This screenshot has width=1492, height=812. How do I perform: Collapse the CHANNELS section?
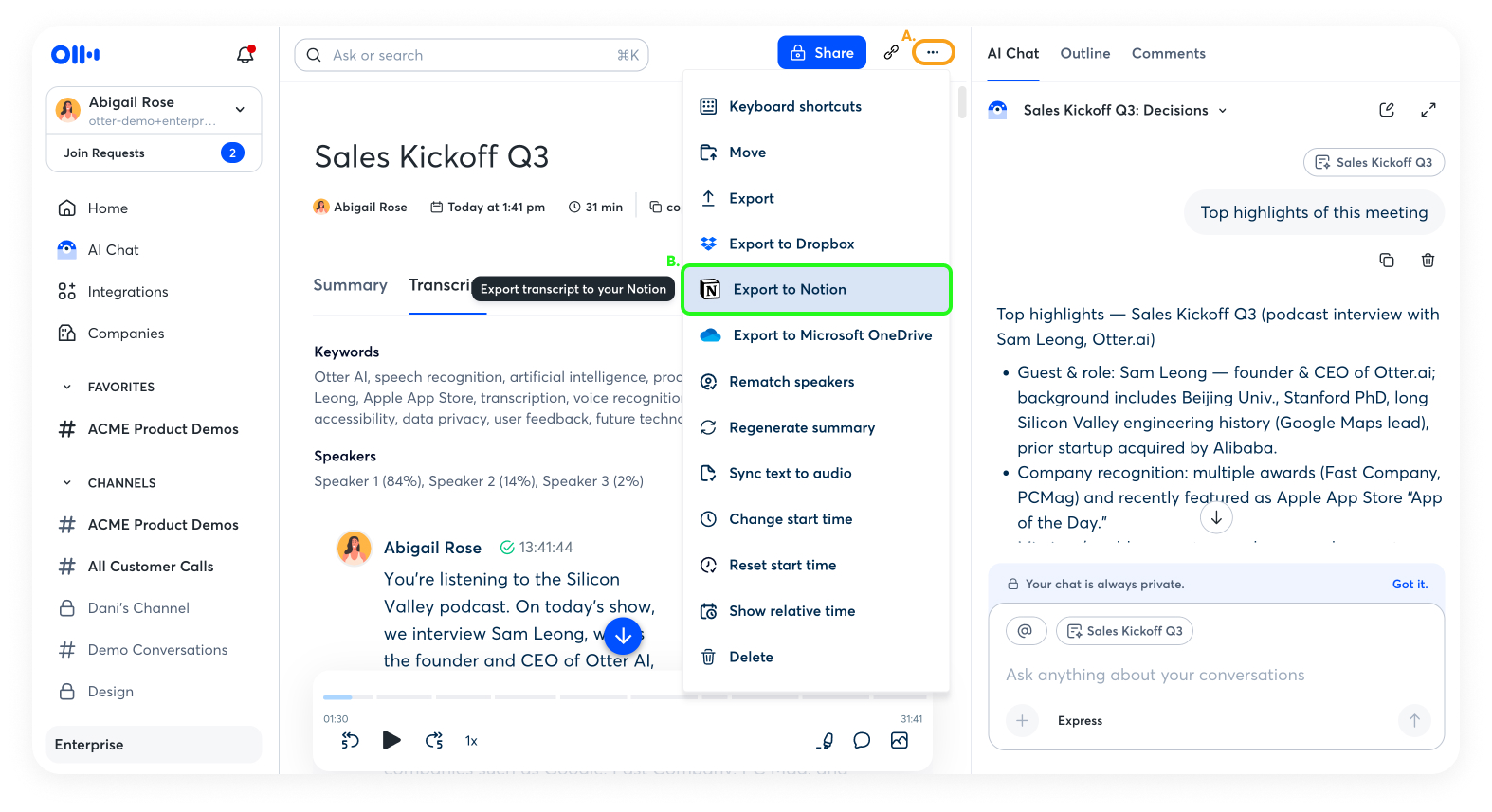coord(67,483)
